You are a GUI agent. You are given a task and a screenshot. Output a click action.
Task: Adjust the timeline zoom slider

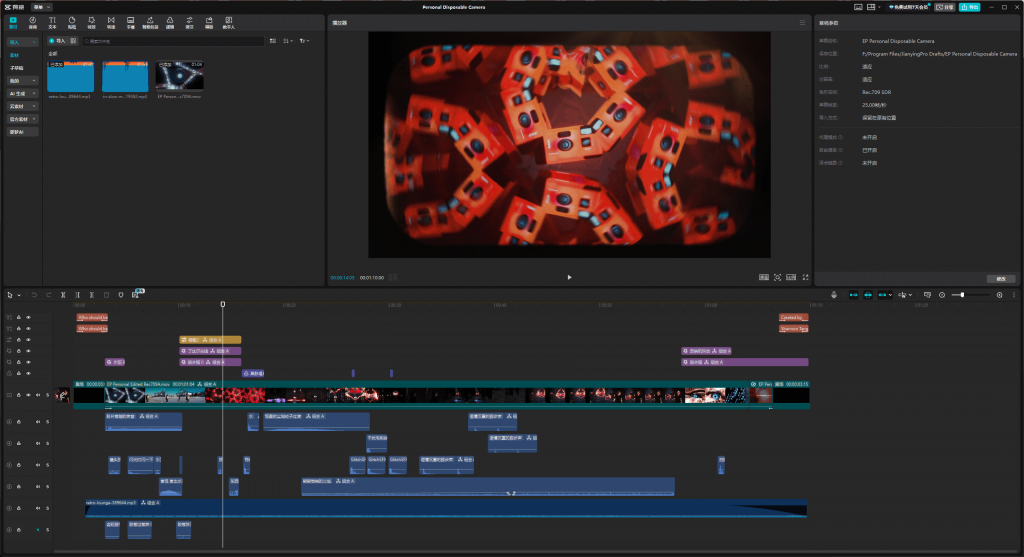tap(962, 295)
